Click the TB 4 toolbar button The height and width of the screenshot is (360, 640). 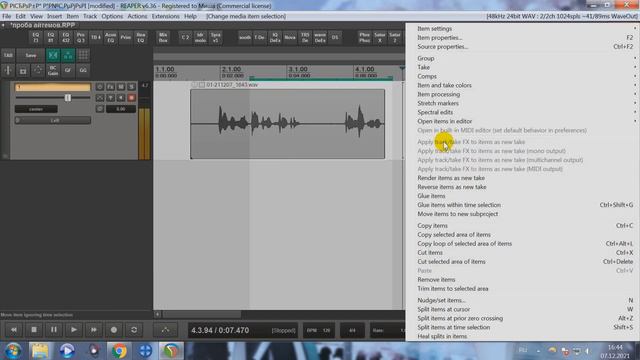[x=96, y=38]
